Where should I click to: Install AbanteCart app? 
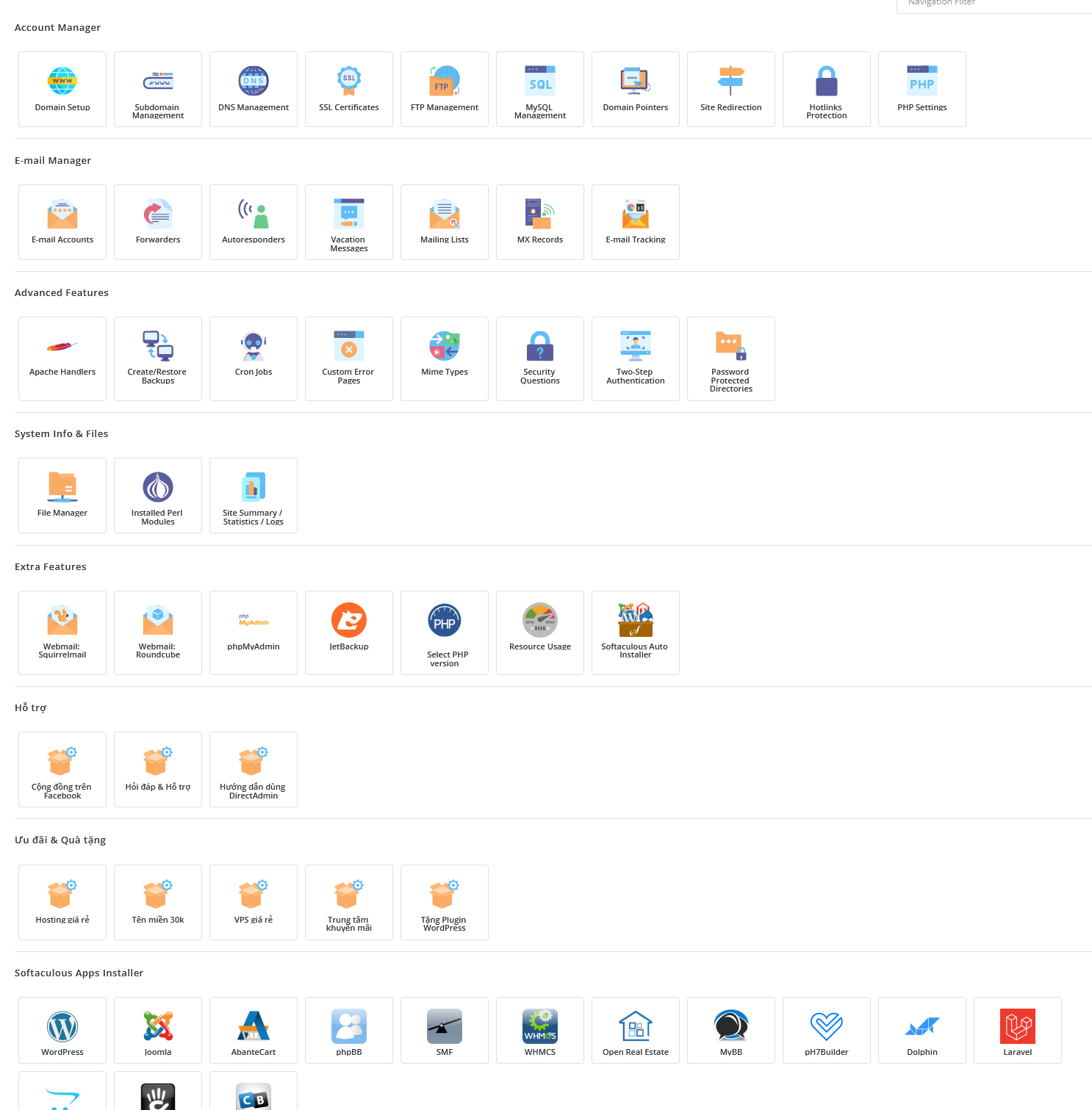(x=254, y=1030)
